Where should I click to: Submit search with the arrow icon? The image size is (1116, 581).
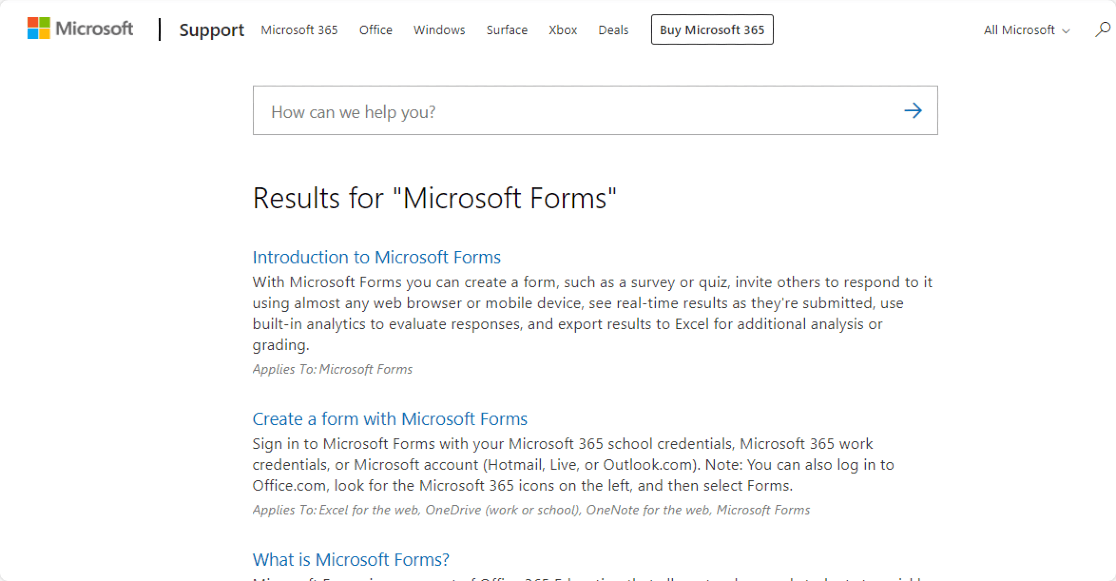tap(912, 111)
